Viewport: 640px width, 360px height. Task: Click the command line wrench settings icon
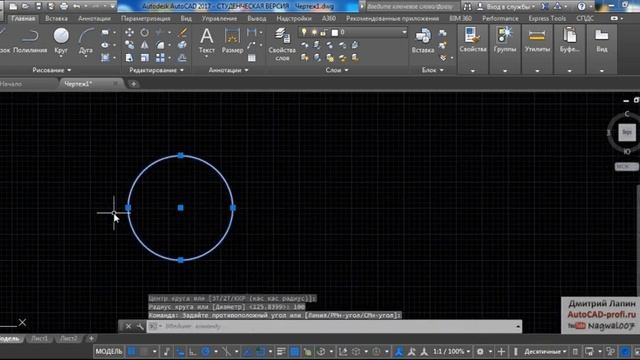(140, 326)
